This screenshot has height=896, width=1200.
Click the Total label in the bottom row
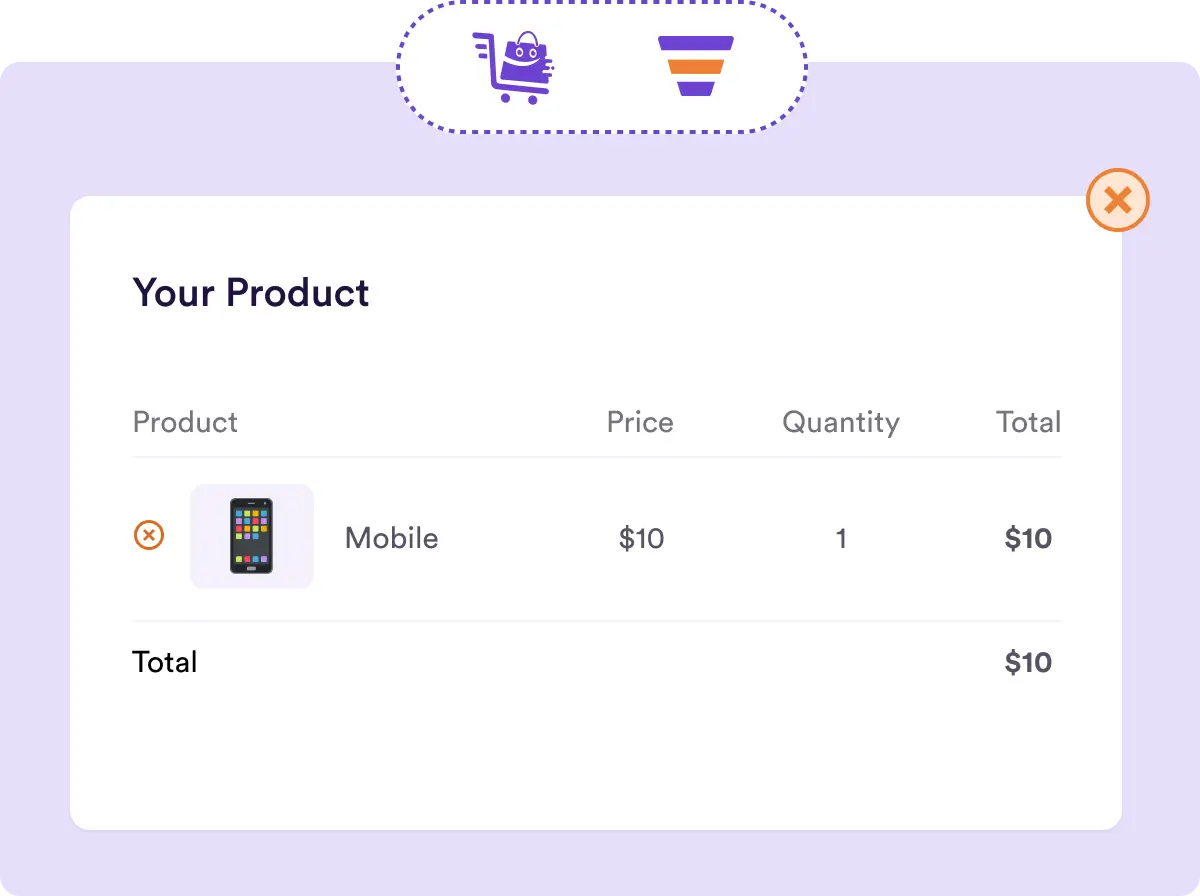(165, 662)
